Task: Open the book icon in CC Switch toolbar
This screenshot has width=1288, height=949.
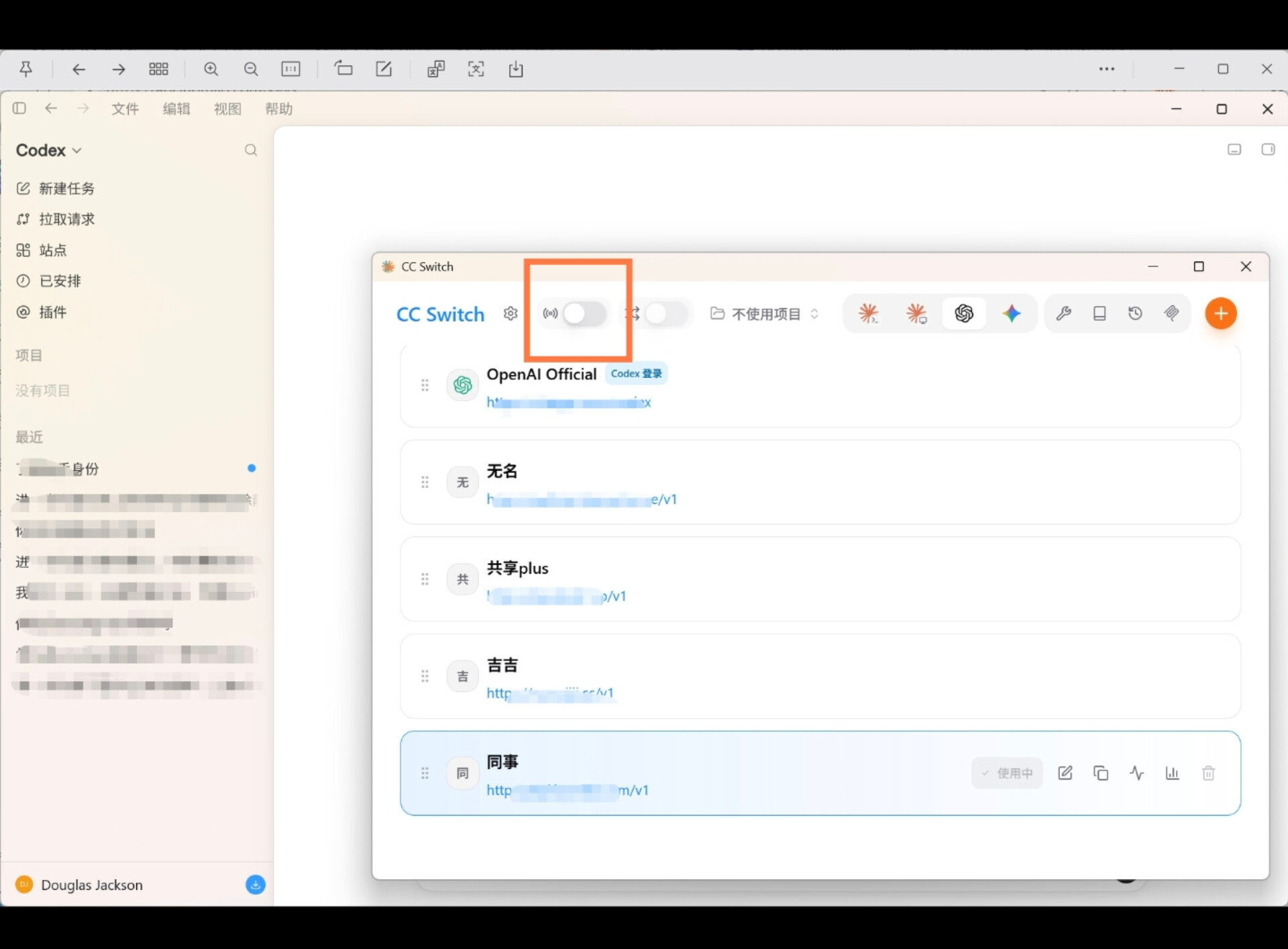Action: (1099, 313)
